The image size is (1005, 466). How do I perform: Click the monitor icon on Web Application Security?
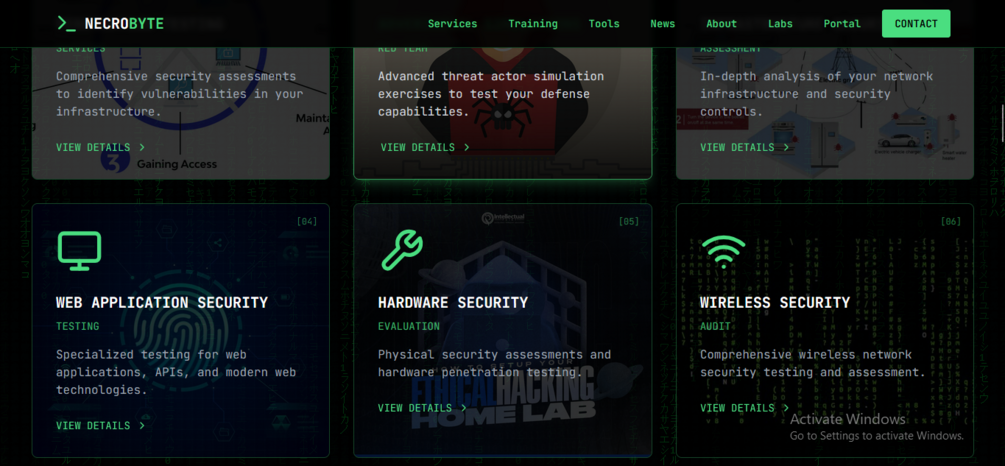(79, 251)
